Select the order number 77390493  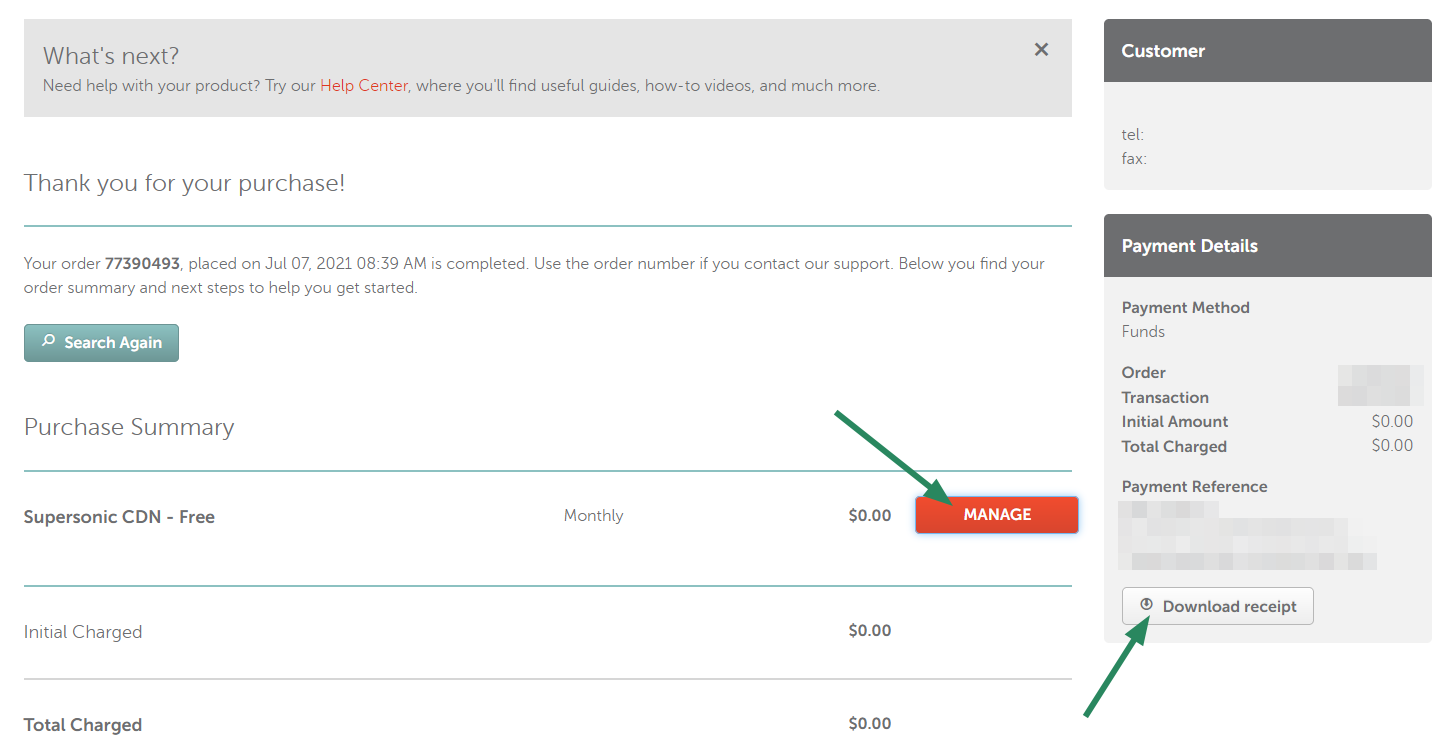click(142, 264)
